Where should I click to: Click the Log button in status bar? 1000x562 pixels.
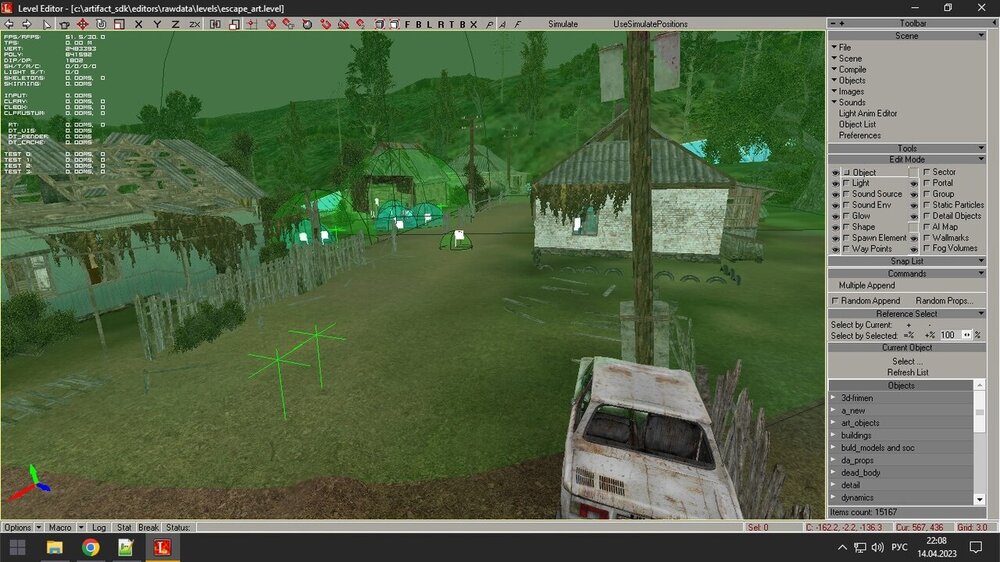tap(99, 528)
